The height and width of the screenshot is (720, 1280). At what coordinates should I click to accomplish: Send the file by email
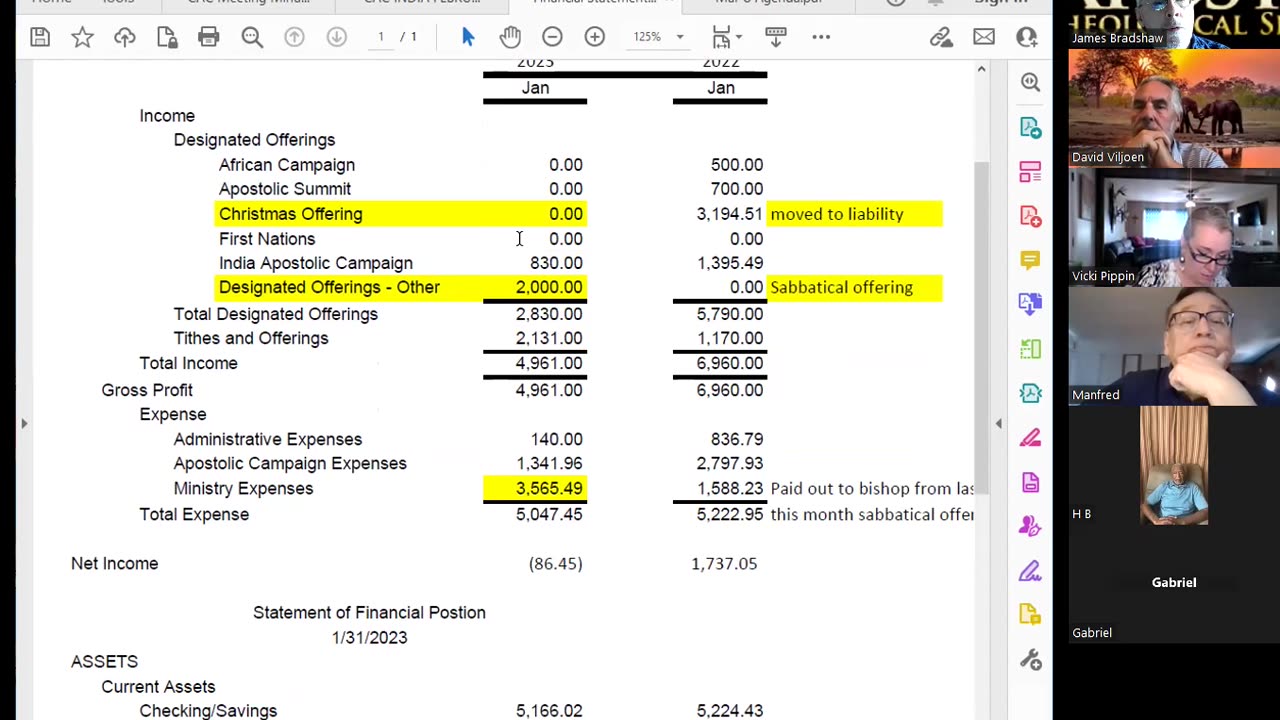(984, 37)
